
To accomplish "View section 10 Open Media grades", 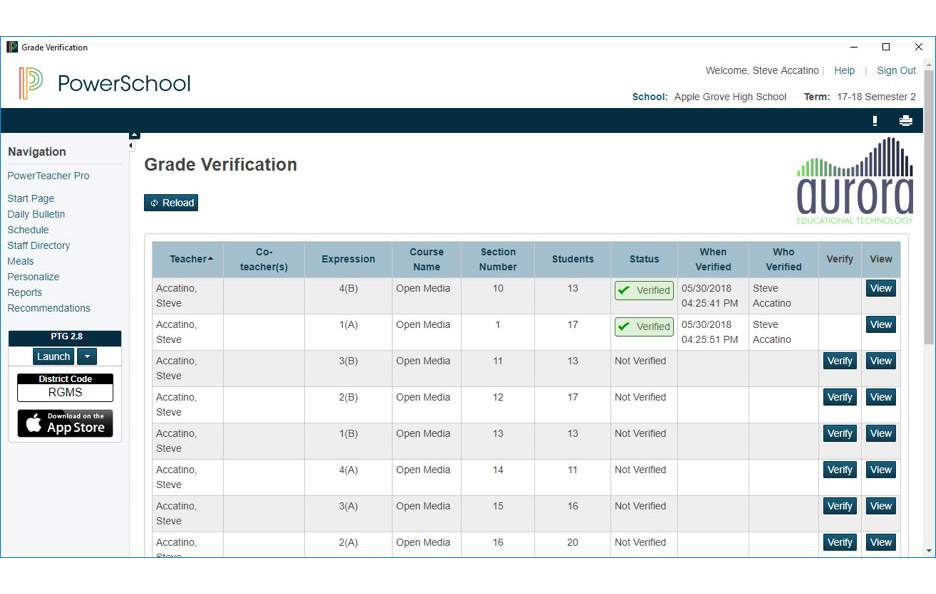I will click(880, 288).
